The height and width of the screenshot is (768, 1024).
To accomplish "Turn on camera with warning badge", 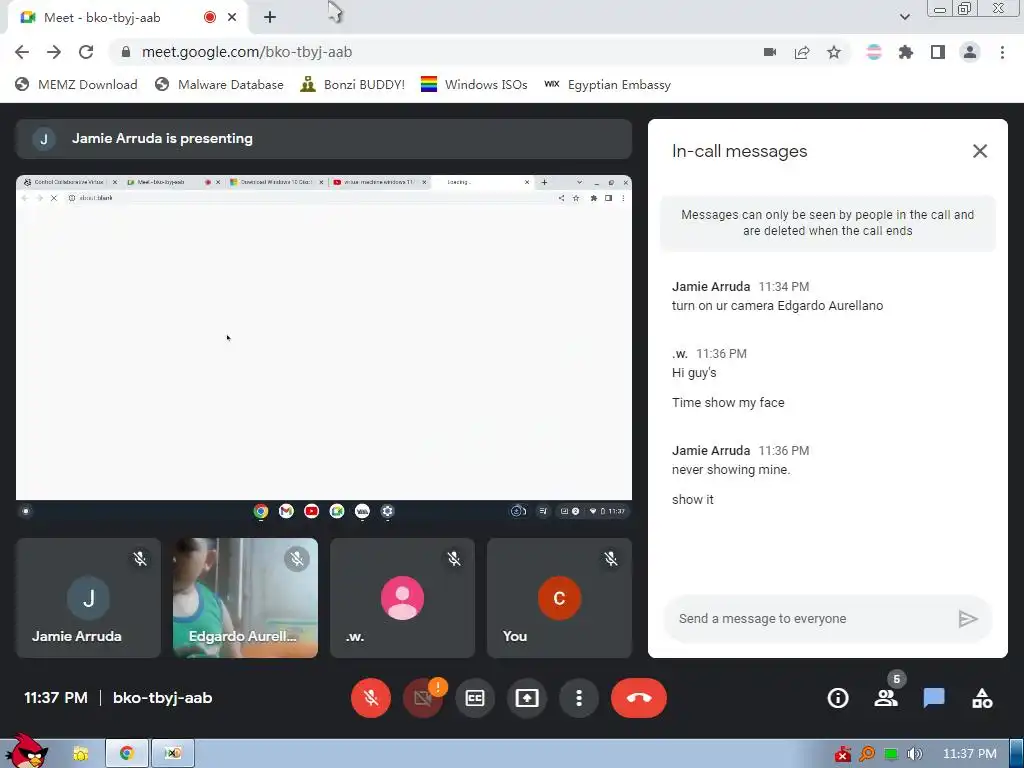I will 423,698.
